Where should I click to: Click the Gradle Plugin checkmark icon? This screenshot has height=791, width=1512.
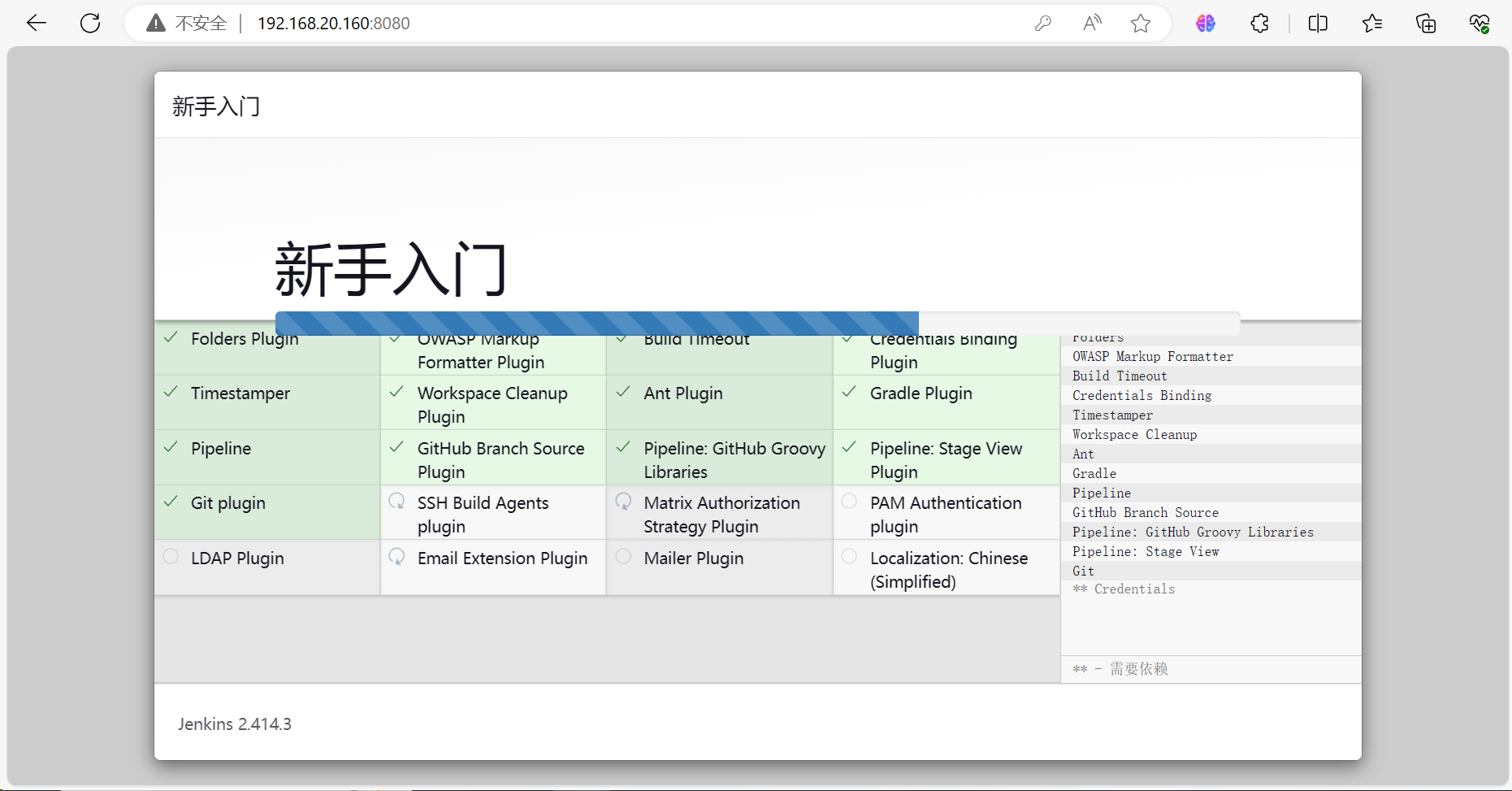(849, 392)
